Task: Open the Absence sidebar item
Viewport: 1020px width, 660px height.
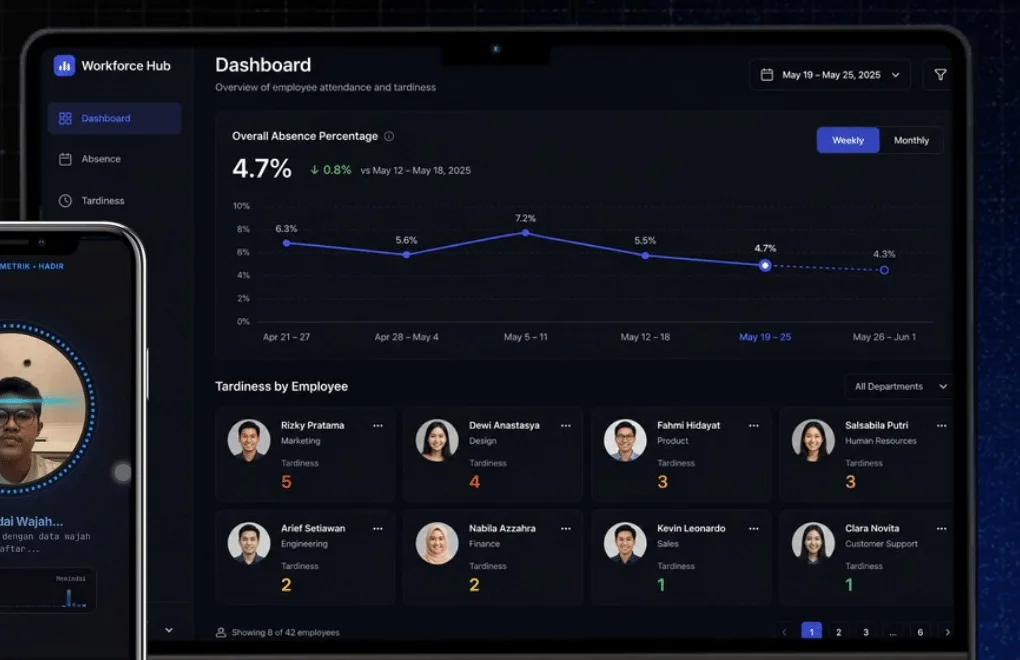Action: (x=114, y=159)
